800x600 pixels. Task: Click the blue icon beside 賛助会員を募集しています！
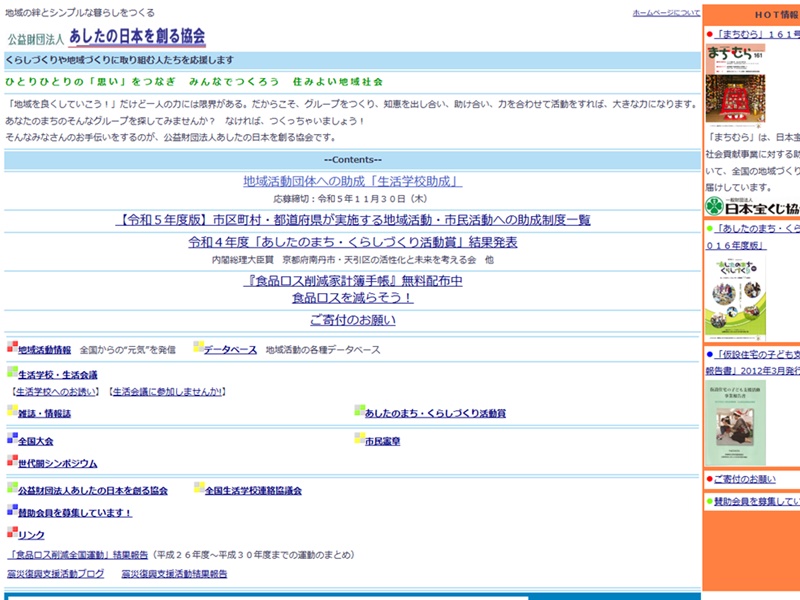[x=12, y=510]
